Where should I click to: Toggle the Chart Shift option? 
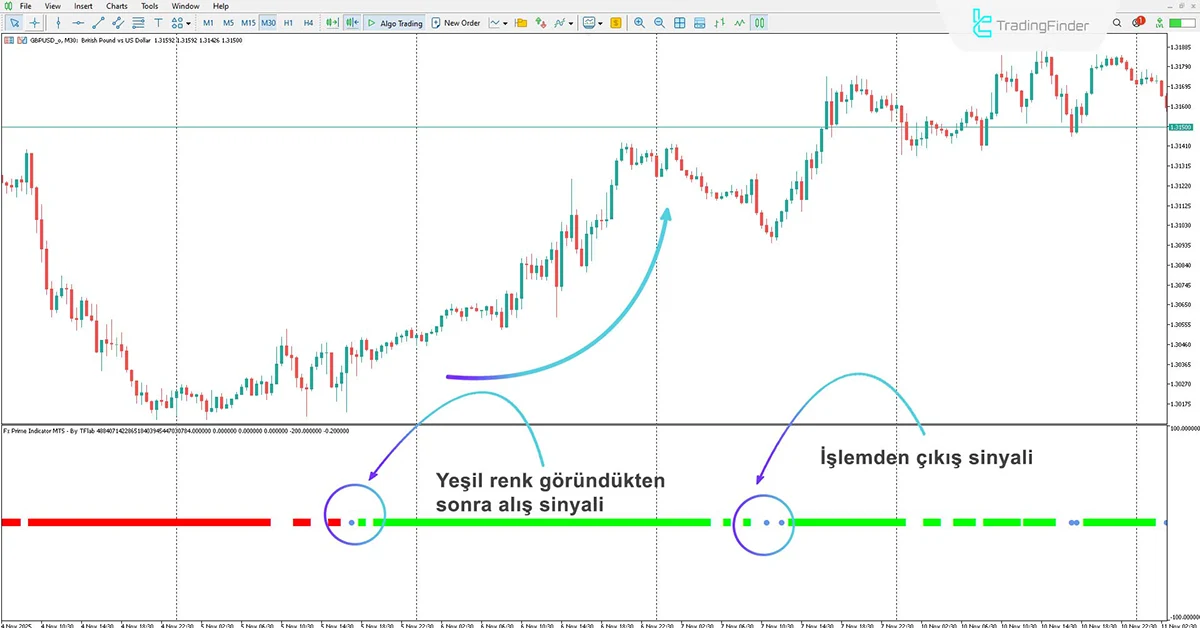coord(351,22)
